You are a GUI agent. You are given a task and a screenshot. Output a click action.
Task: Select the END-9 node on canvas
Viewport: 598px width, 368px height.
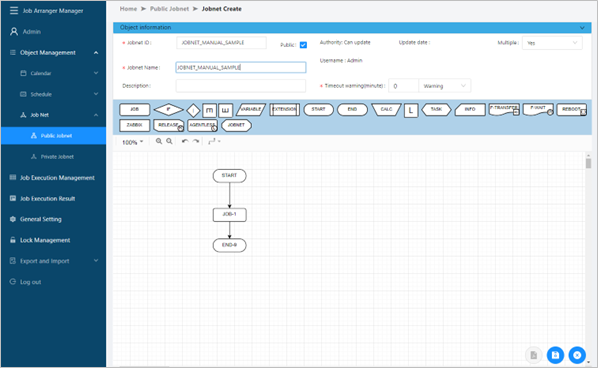230,245
